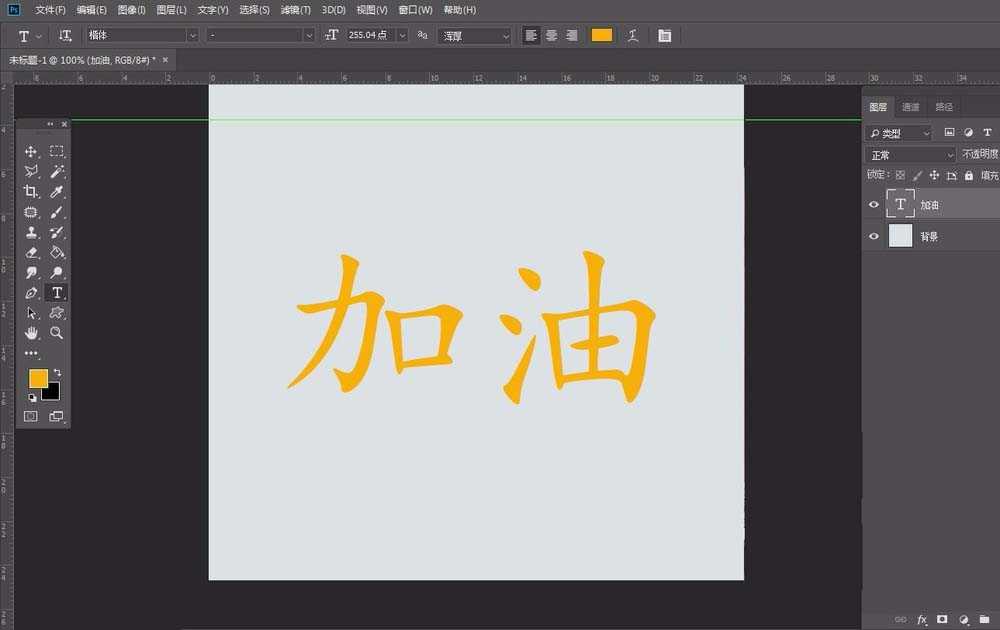Select the Zoom magnifier tool
The image size is (1000, 630).
[x=57, y=333]
